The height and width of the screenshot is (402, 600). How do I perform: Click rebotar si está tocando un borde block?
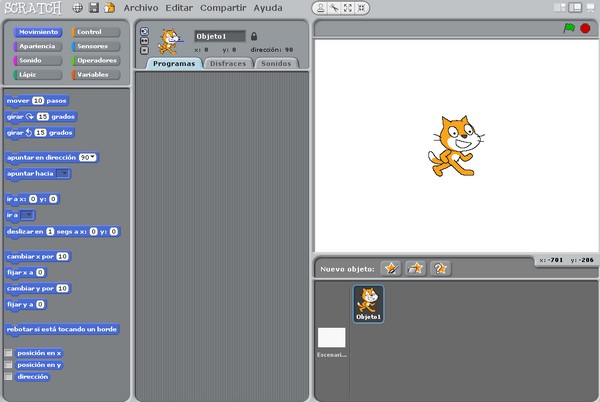click(x=62, y=330)
